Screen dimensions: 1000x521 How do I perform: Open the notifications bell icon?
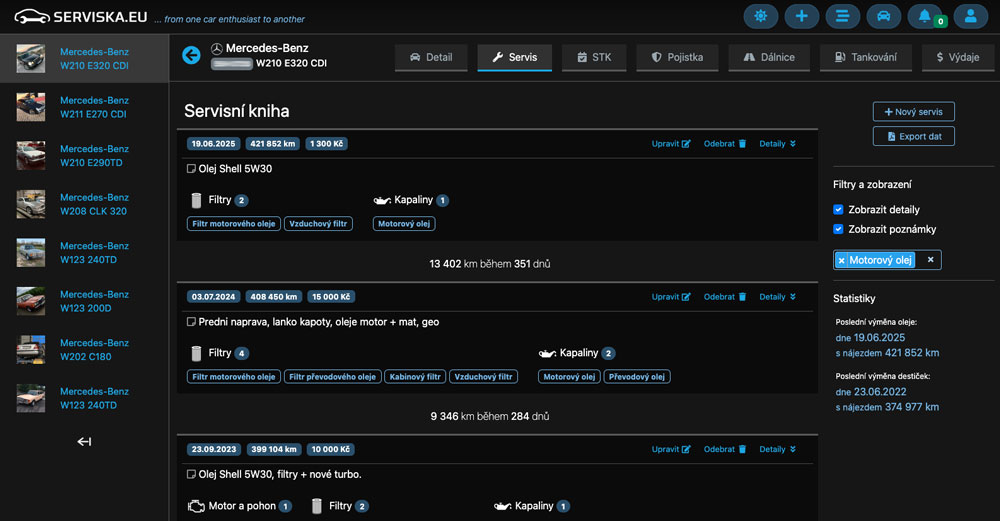(x=924, y=17)
